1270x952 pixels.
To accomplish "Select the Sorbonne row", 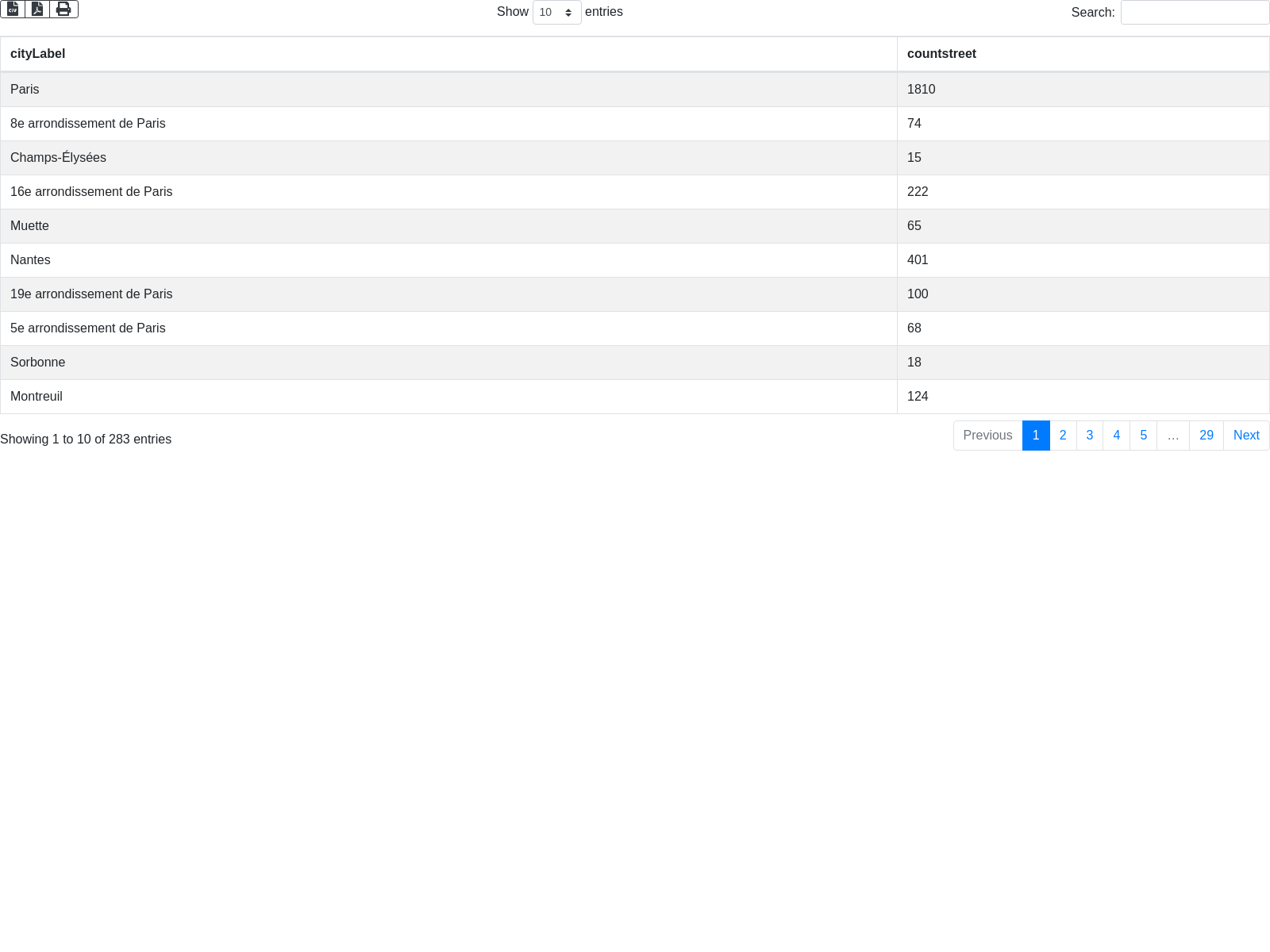I will click(x=448, y=363).
